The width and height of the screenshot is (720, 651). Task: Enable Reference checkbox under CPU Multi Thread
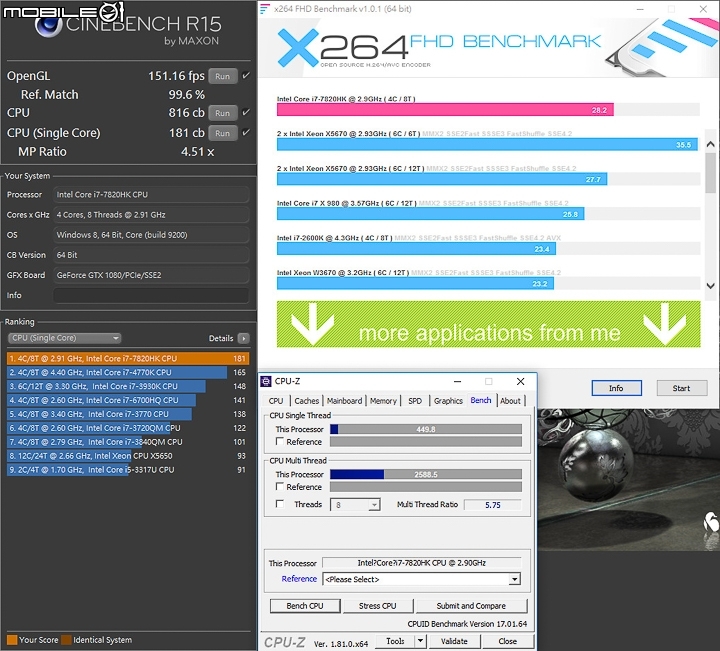point(279,486)
